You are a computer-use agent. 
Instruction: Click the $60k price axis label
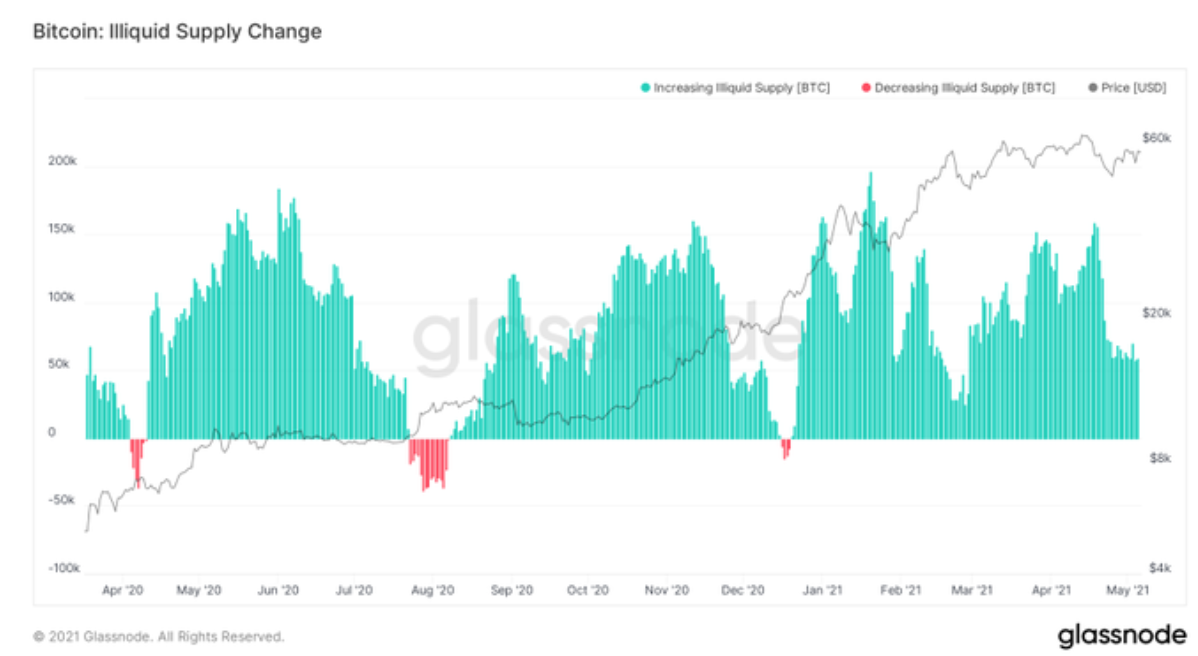(x=1156, y=137)
